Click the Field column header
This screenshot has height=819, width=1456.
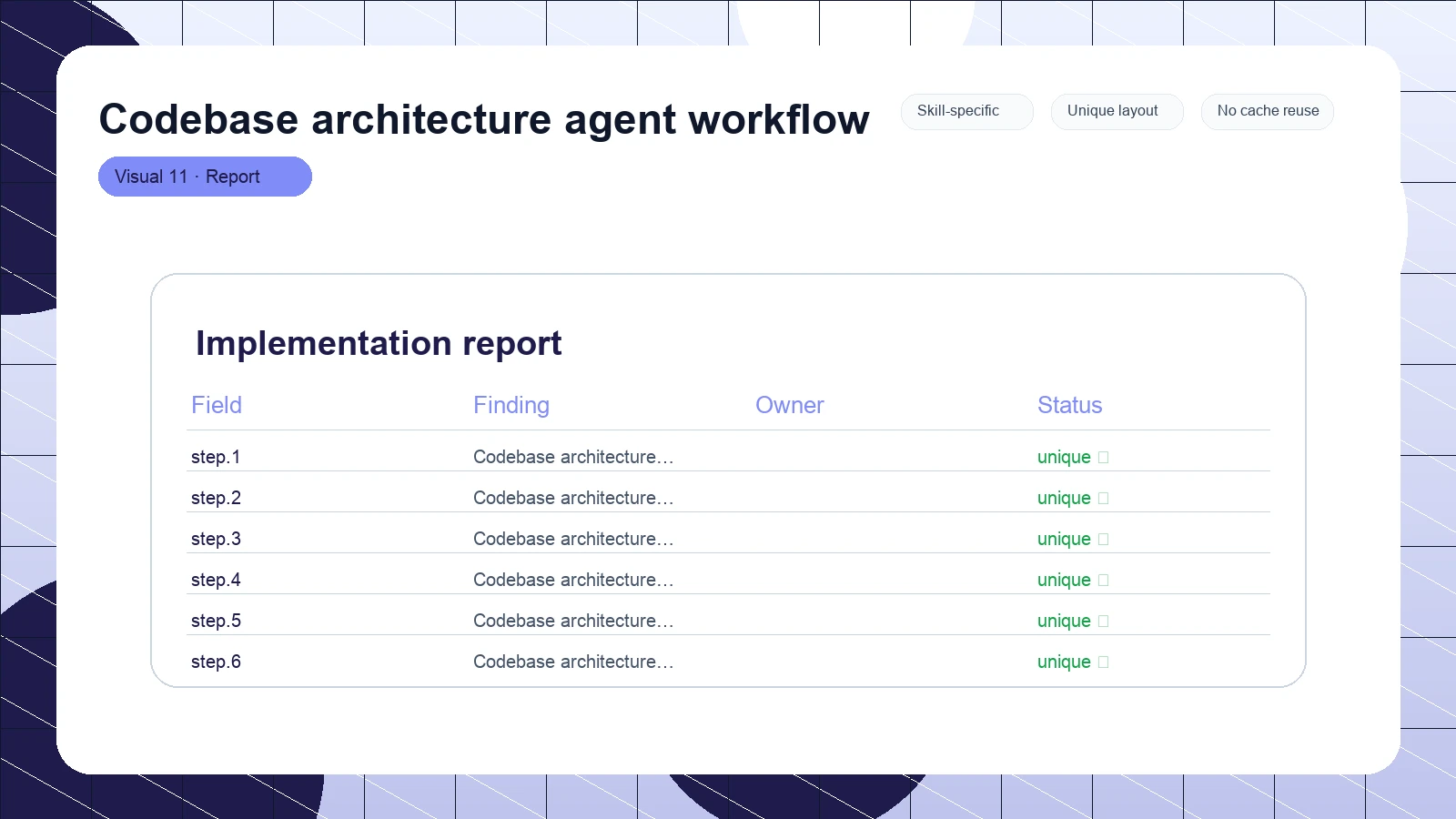point(217,405)
